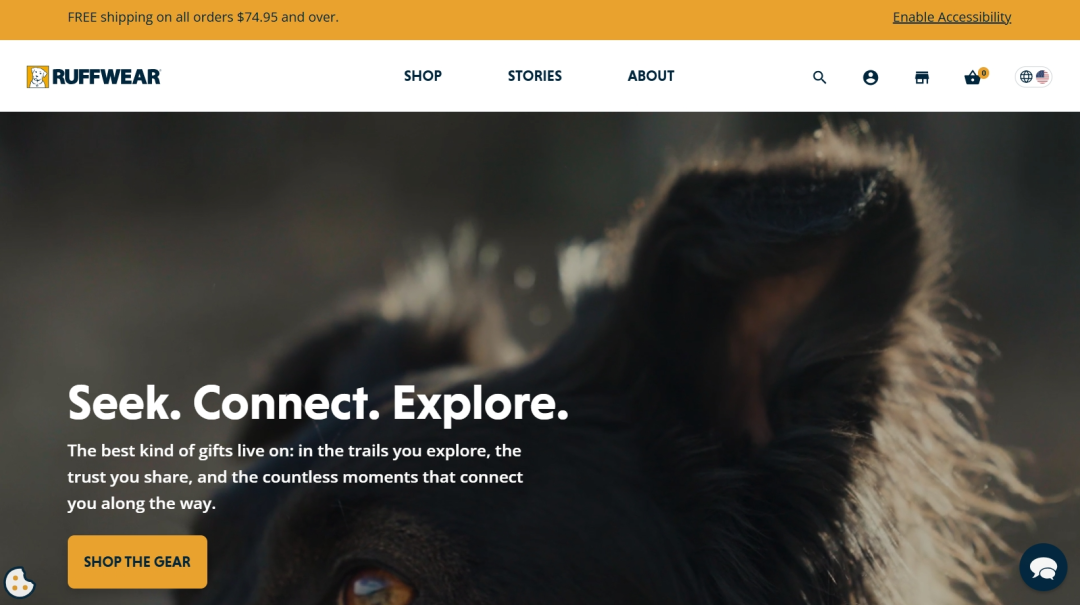Expand the SHOP navigation menu
Viewport: 1080px width, 605px height.
coord(423,76)
